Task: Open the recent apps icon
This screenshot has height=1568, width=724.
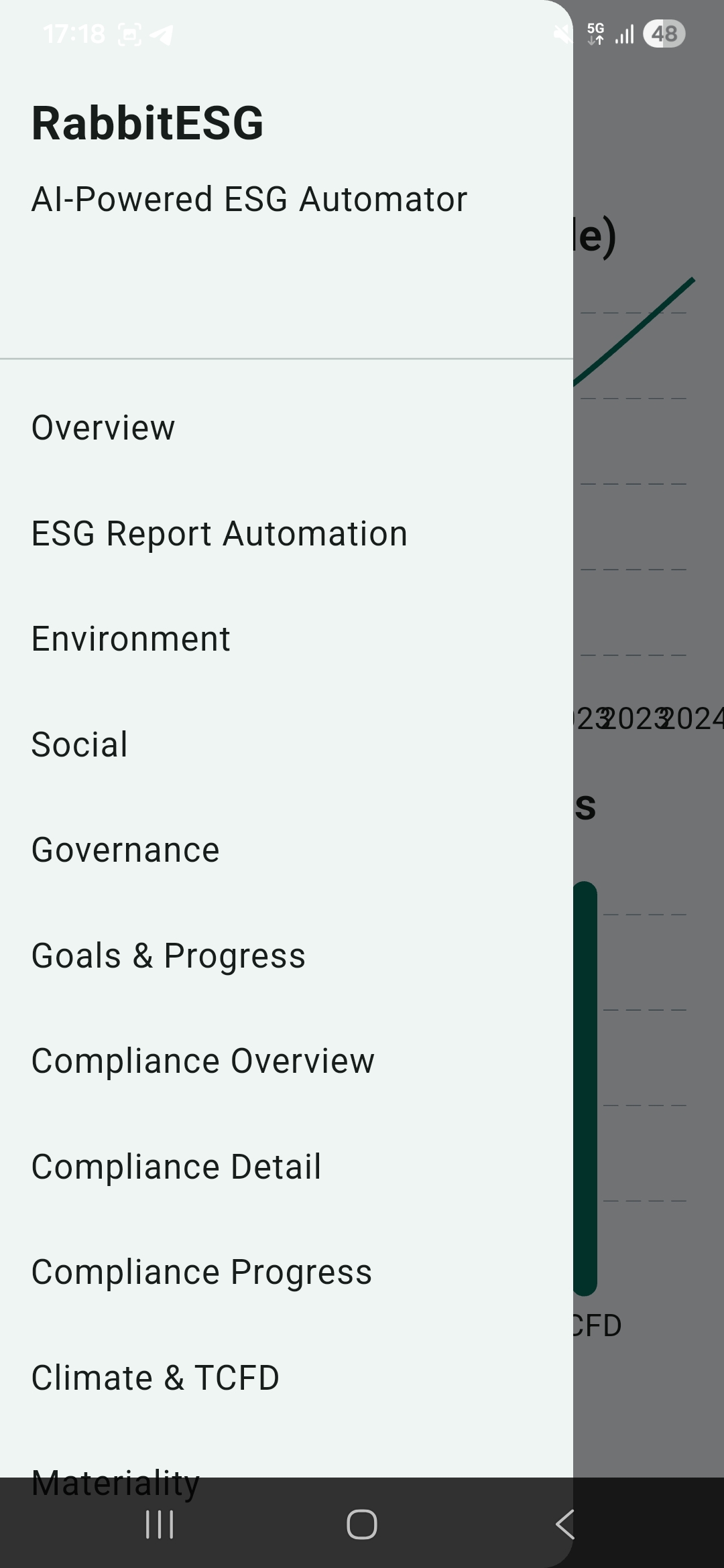Action: pos(160,1524)
